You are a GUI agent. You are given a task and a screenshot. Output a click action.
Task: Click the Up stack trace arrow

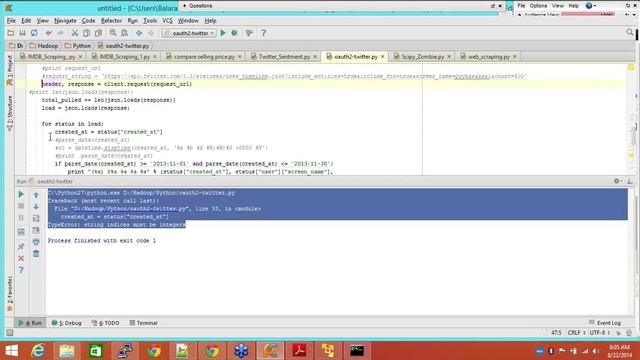pos(36,195)
